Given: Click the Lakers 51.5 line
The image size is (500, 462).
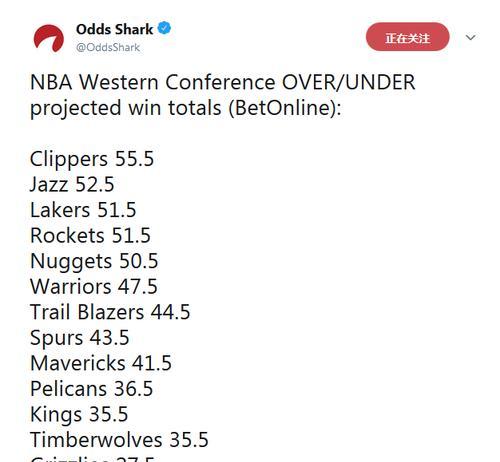Looking at the screenshot, I should 83,210.
